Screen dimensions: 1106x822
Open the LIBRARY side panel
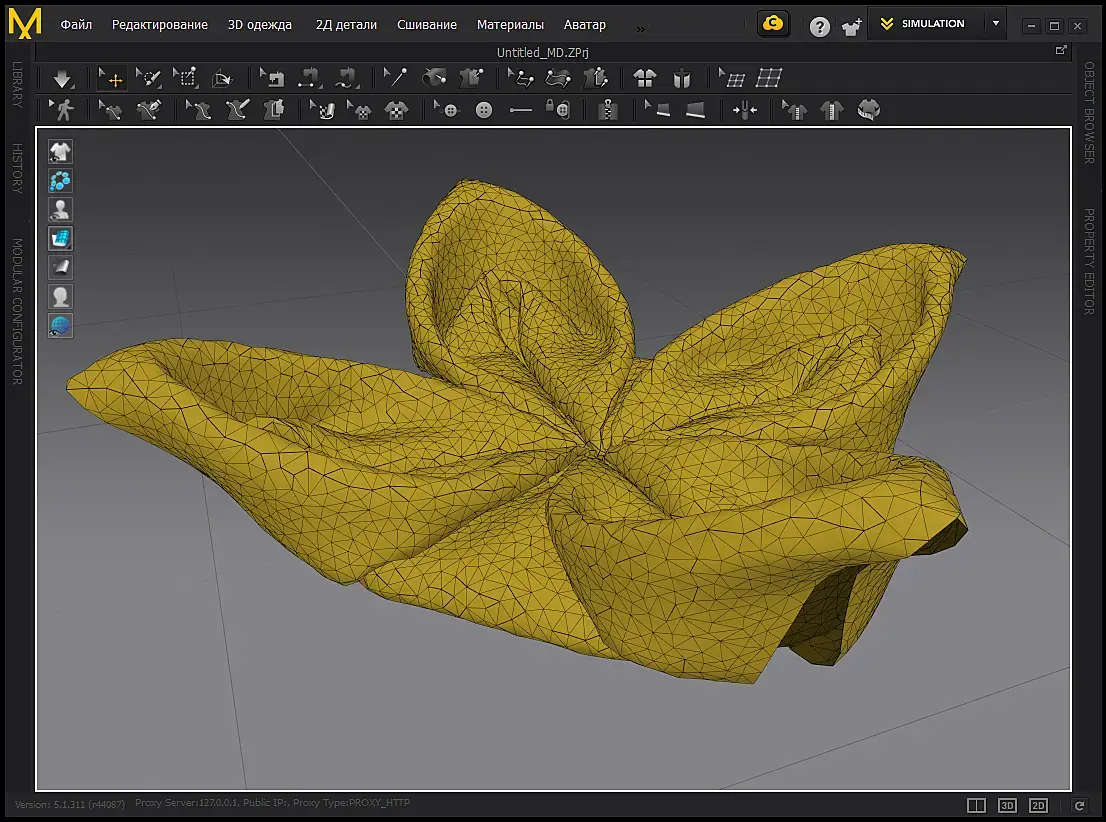(17, 85)
